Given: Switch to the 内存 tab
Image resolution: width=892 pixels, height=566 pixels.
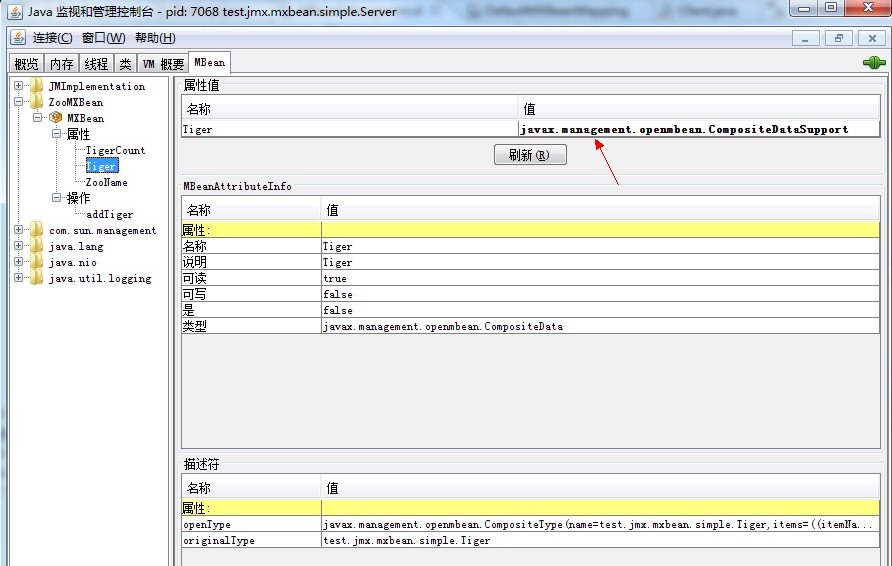Looking at the screenshot, I should coord(61,64).
